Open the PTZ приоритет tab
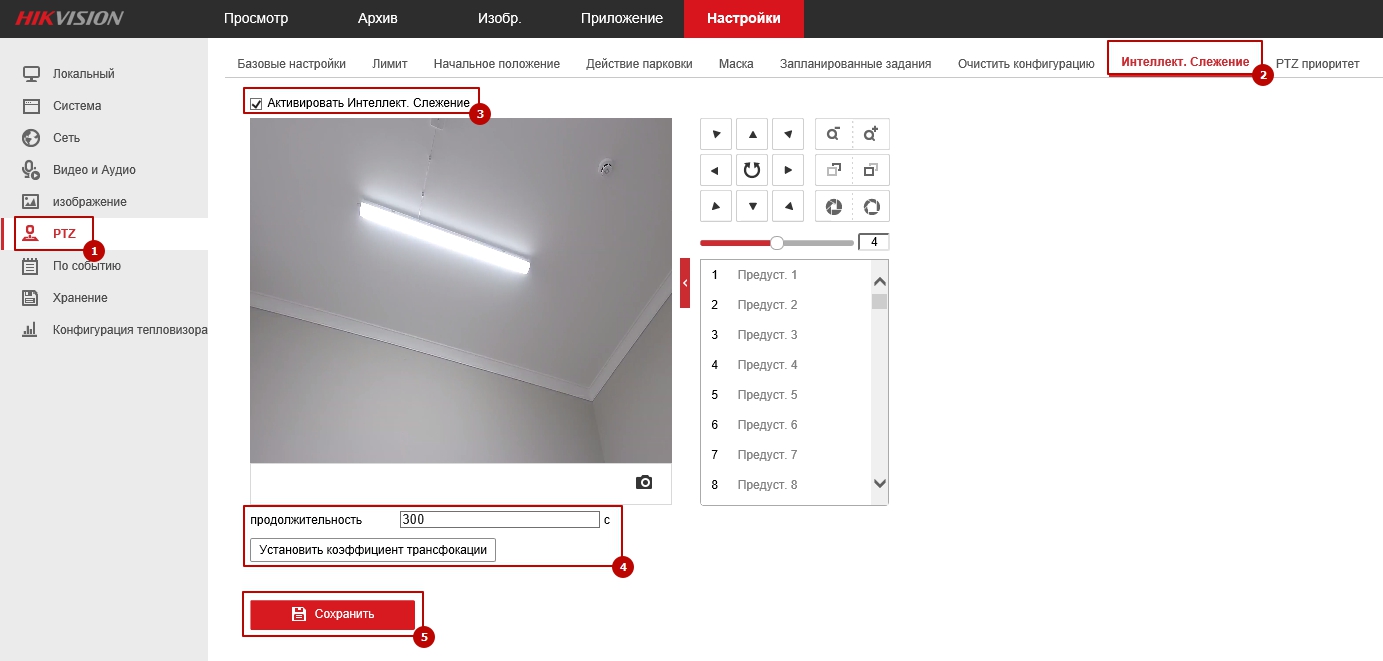Screen dimensions: 1383x661 click(x=1317, y=63)
